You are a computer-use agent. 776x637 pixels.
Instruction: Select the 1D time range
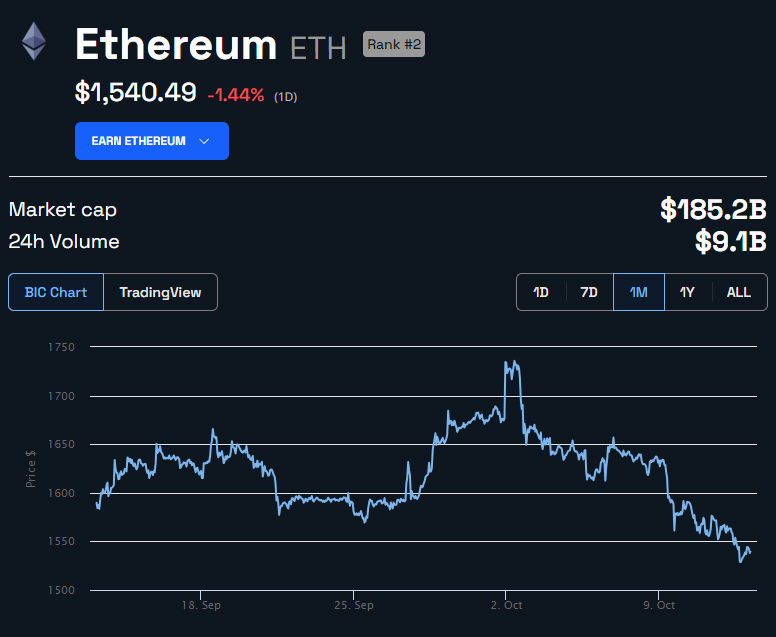pyautogui.click(x=541, y=292)
